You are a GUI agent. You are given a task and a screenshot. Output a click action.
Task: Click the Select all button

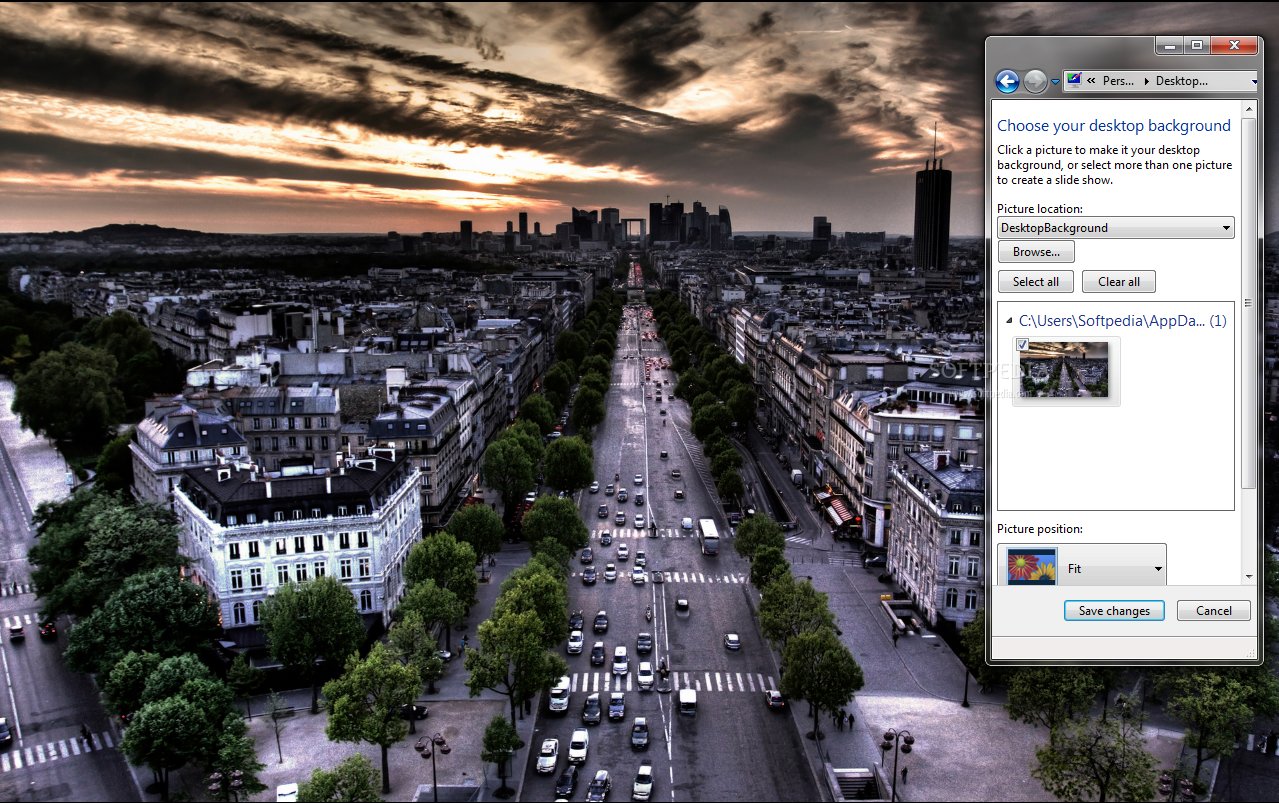pyautogui.click(x=1035, y=282)
